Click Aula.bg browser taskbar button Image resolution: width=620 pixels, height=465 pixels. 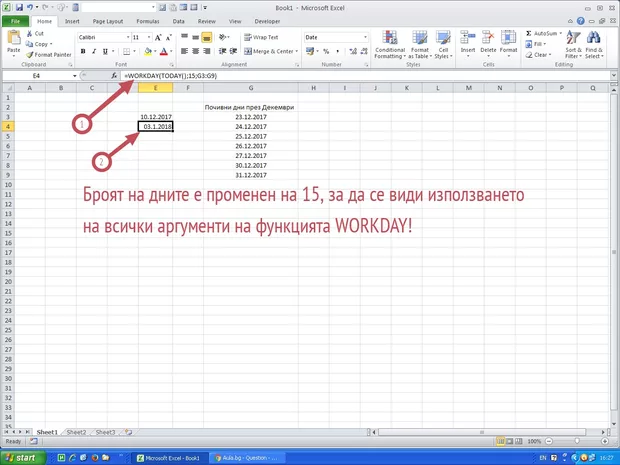click(x=245, y=458)
